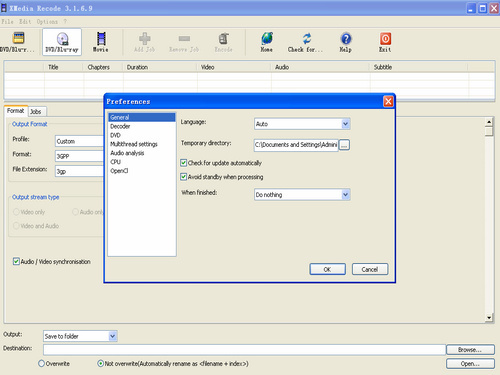Confirm preferences with OK button
The image size is (500, 375).
point(327,269)
